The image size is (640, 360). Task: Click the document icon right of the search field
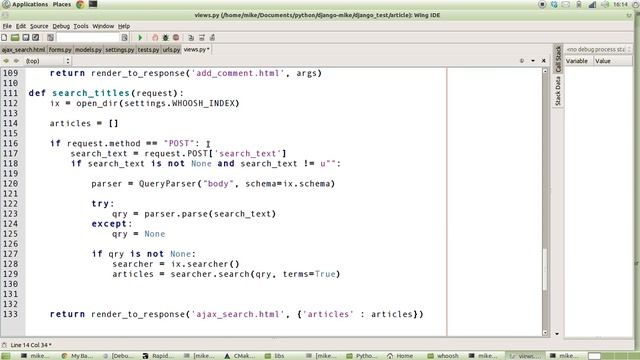(x=124, y=38)
